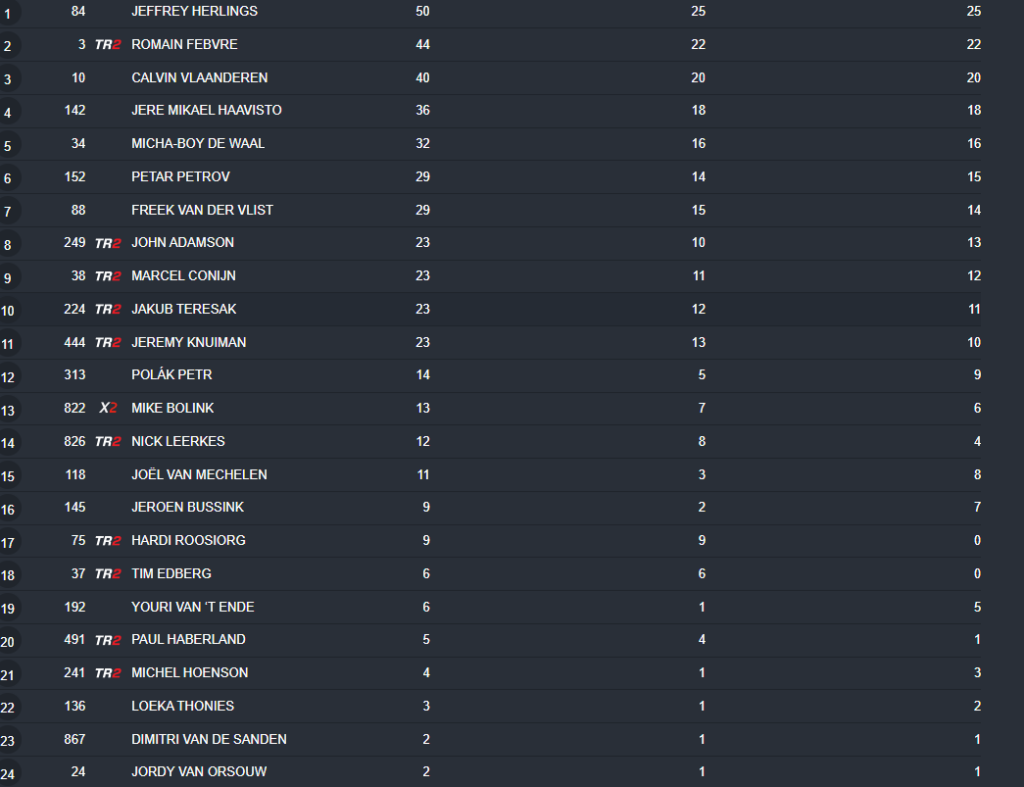Click the TR2 badge by Hardi Roosiorg
Image resolution: width=1024 pixels, height=787 pixels.
pos(108,541)
